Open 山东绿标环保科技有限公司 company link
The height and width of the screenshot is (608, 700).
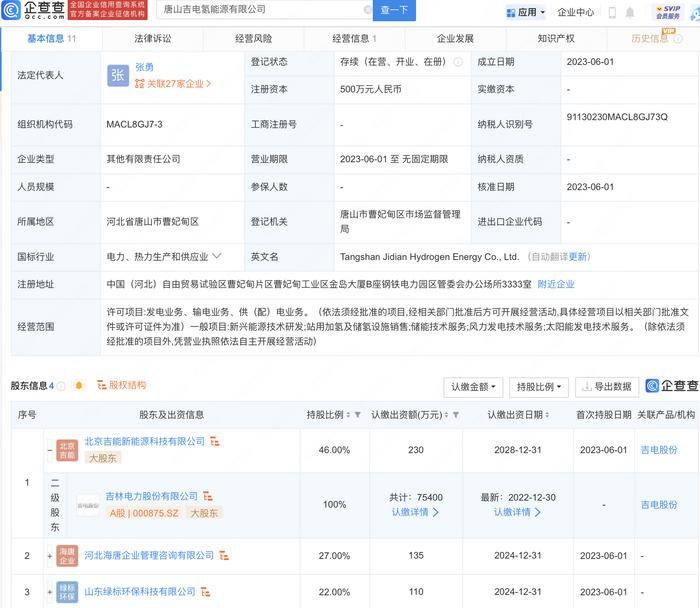pos(140,592)
